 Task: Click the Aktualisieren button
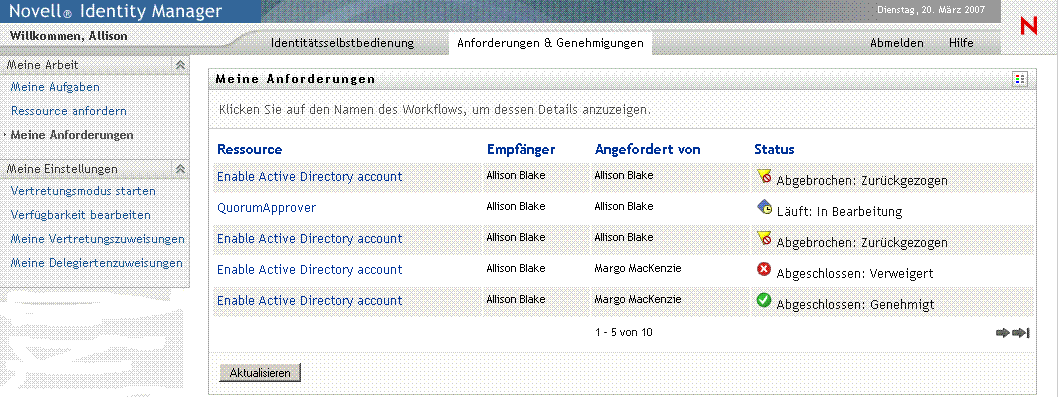(260, 373)
